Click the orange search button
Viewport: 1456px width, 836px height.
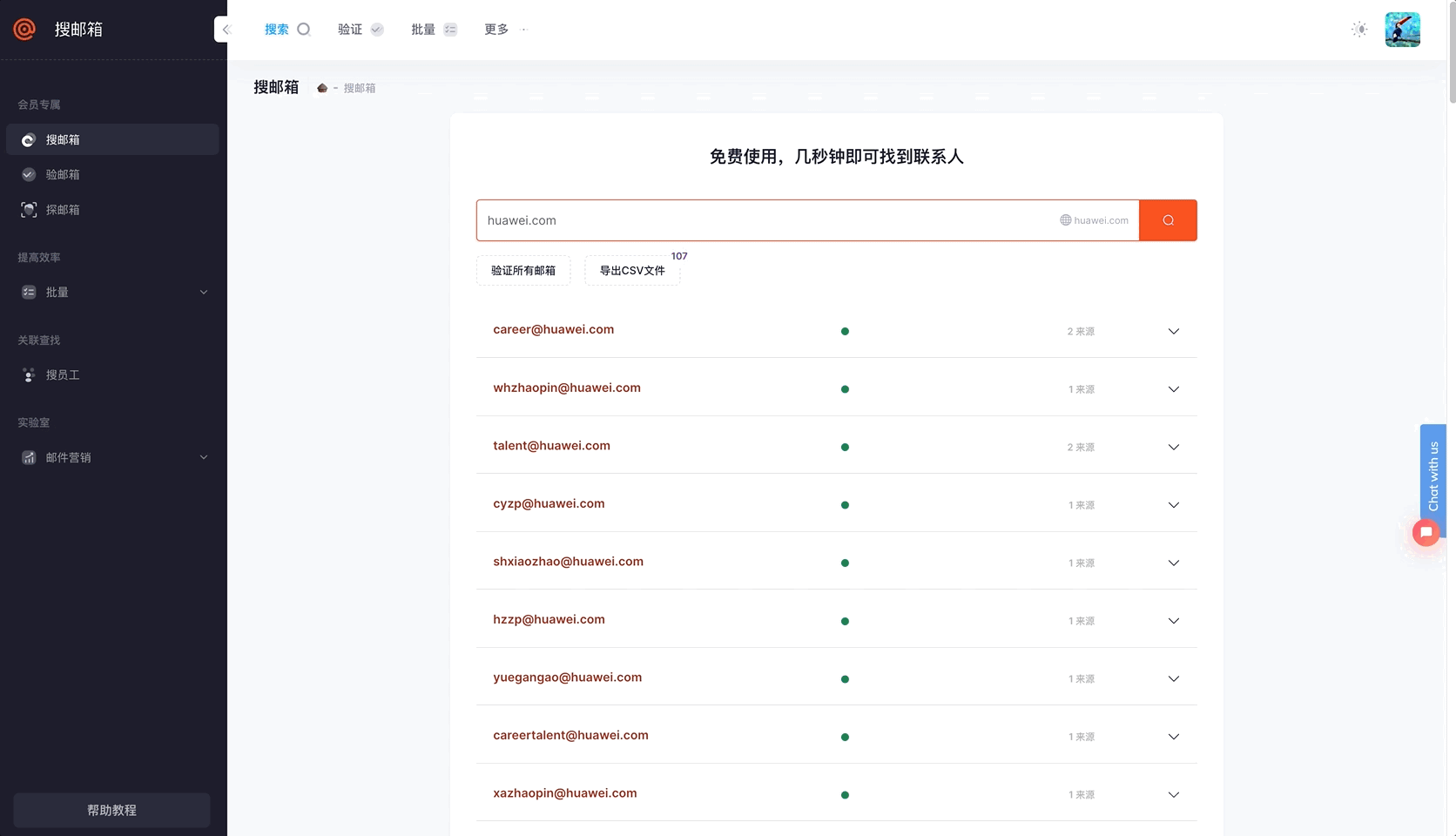point(1168,220)
